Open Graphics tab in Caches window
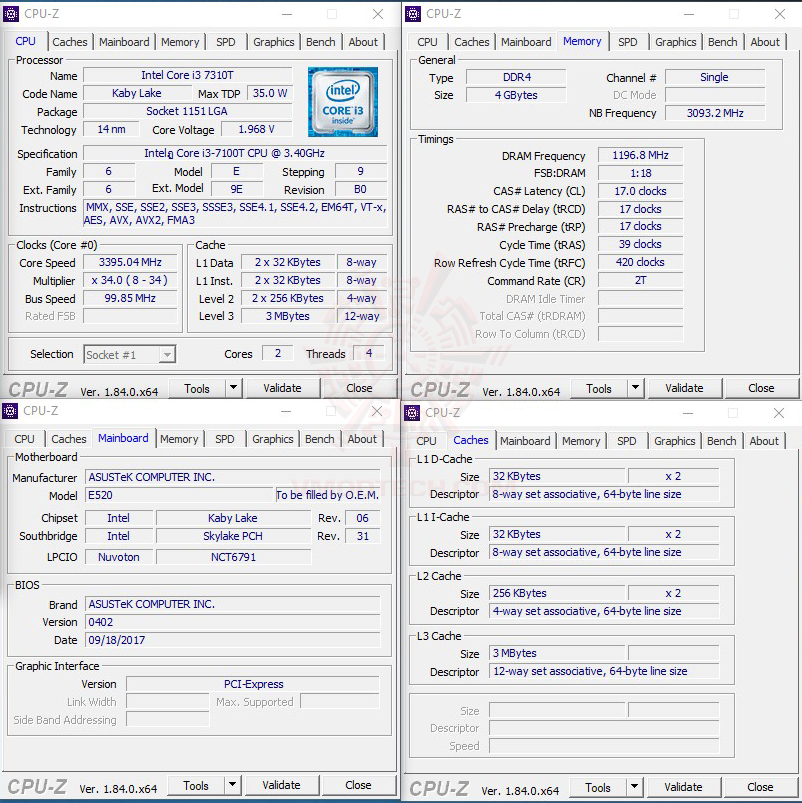The height and width of the screenshot is (803, 802). pyautogui.click(x=675, y=441)
